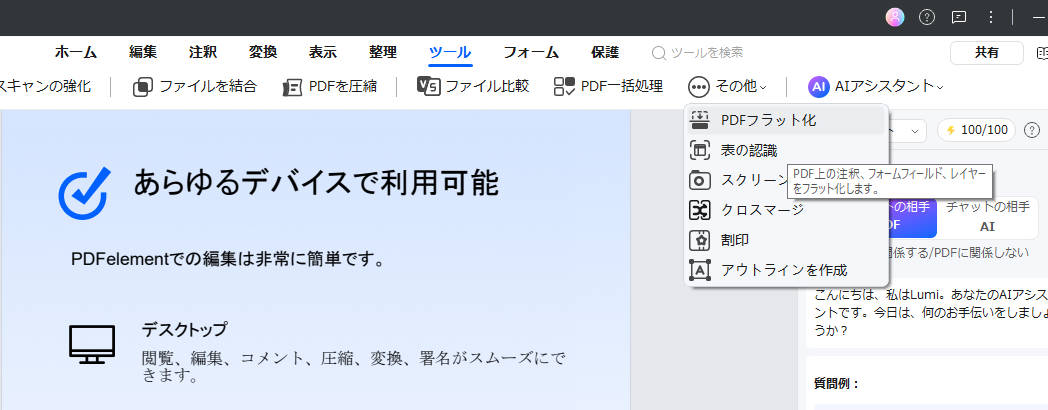Click the 表の認識 table icon
1048x410 pixels.
click(700, 150)
